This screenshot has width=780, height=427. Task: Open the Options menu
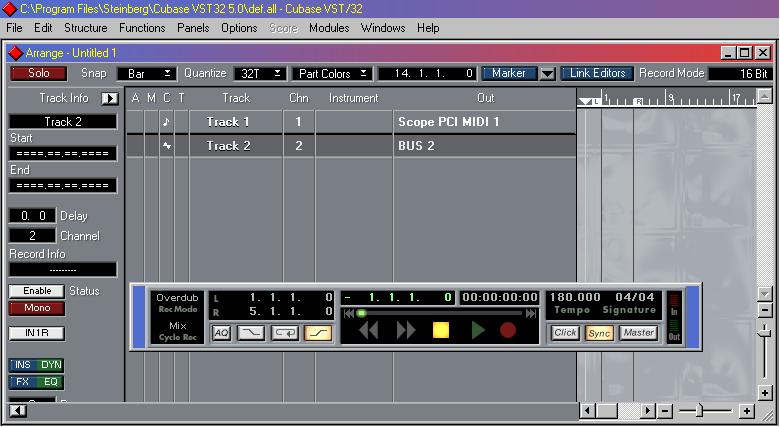pos(239,28)
